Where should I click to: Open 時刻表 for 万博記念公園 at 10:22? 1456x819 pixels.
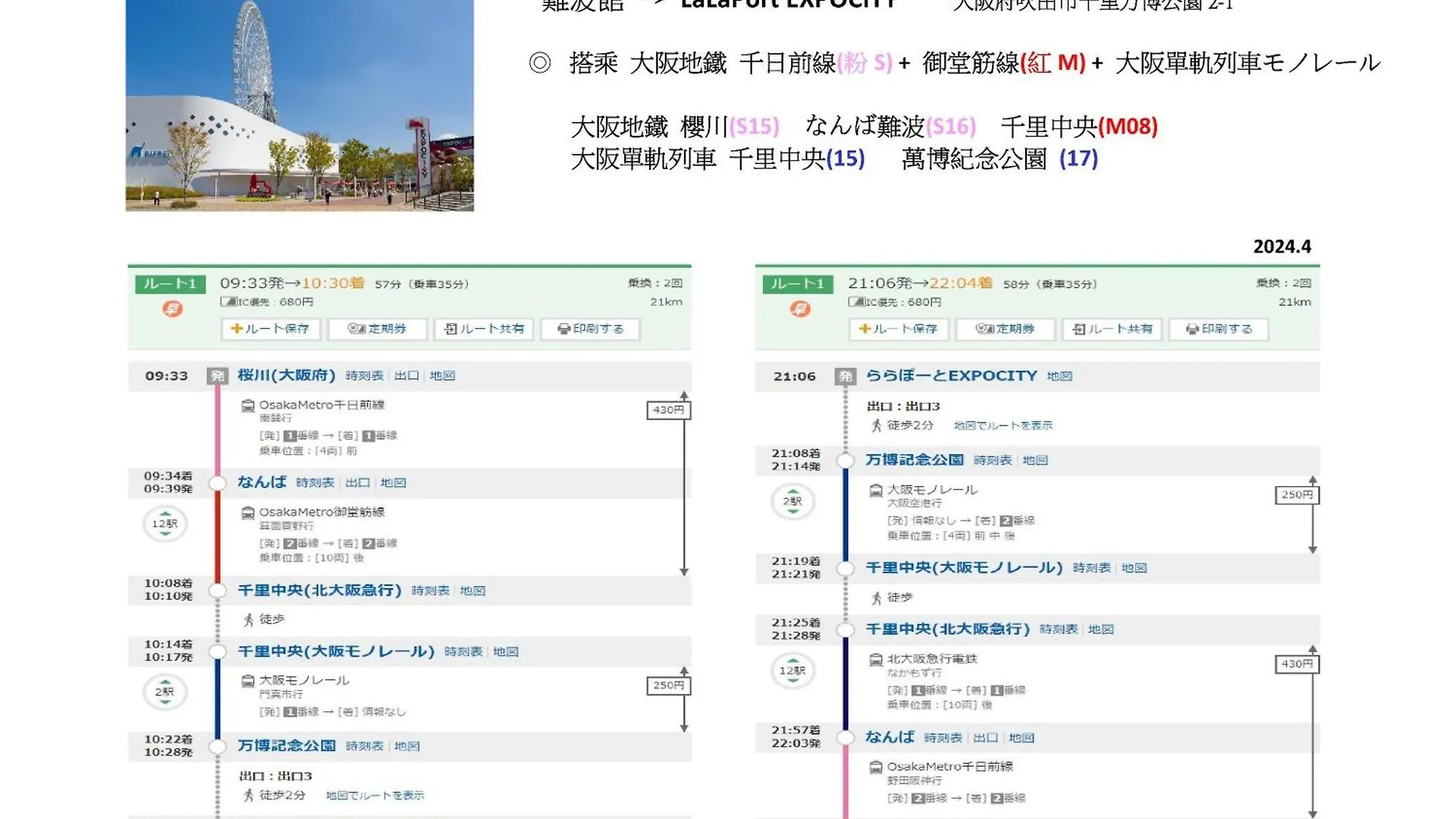pyautogui.click(x=364, y=746)
